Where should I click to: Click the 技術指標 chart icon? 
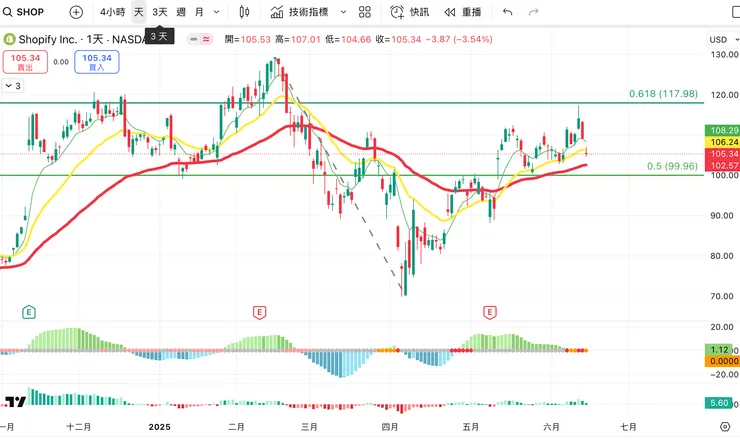point(277,12)
